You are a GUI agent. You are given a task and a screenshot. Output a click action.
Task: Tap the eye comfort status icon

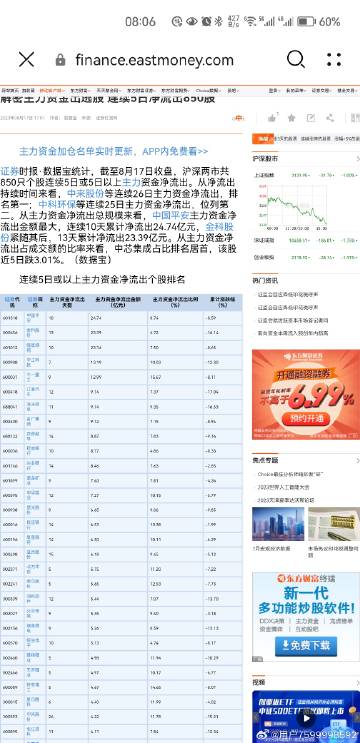coord(191,22)
